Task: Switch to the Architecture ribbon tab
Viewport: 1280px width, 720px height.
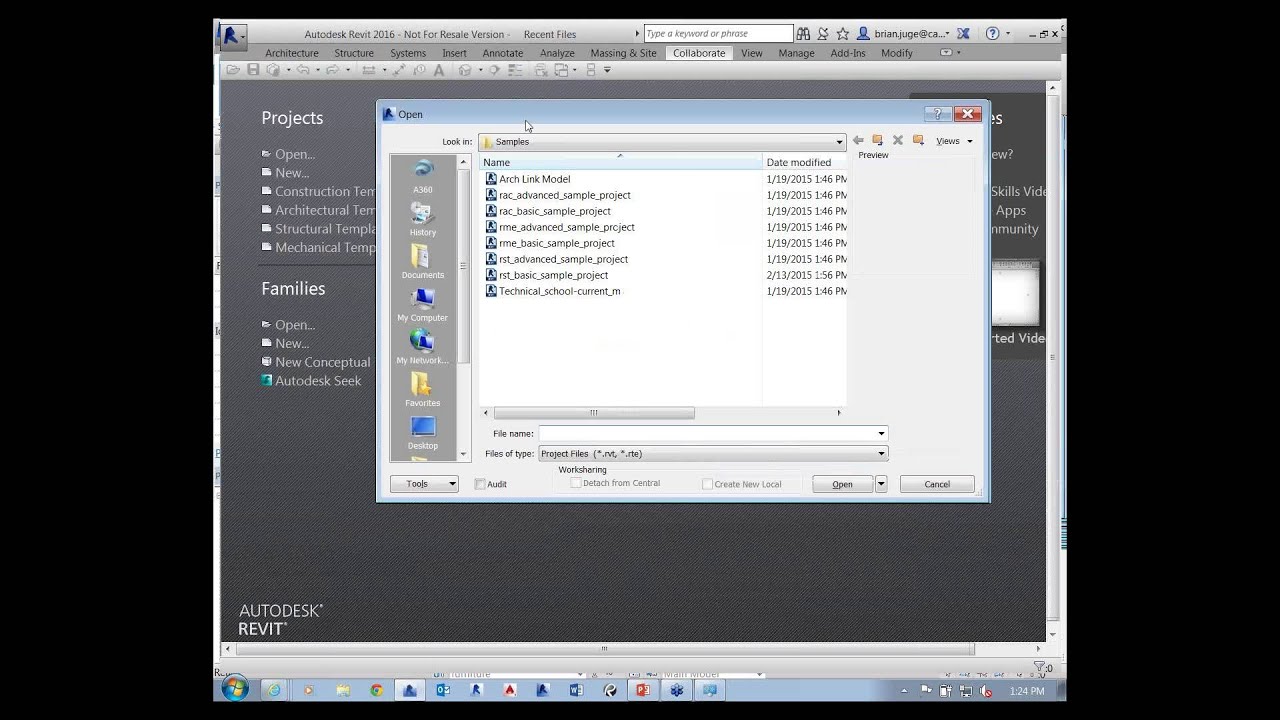Action: click(292, 53)
